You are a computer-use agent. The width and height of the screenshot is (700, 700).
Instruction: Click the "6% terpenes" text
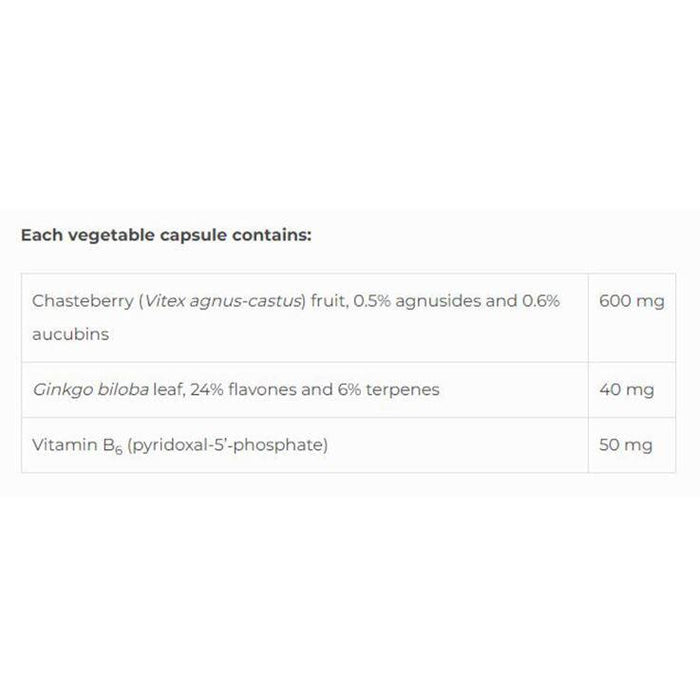[x=395, y=390]
